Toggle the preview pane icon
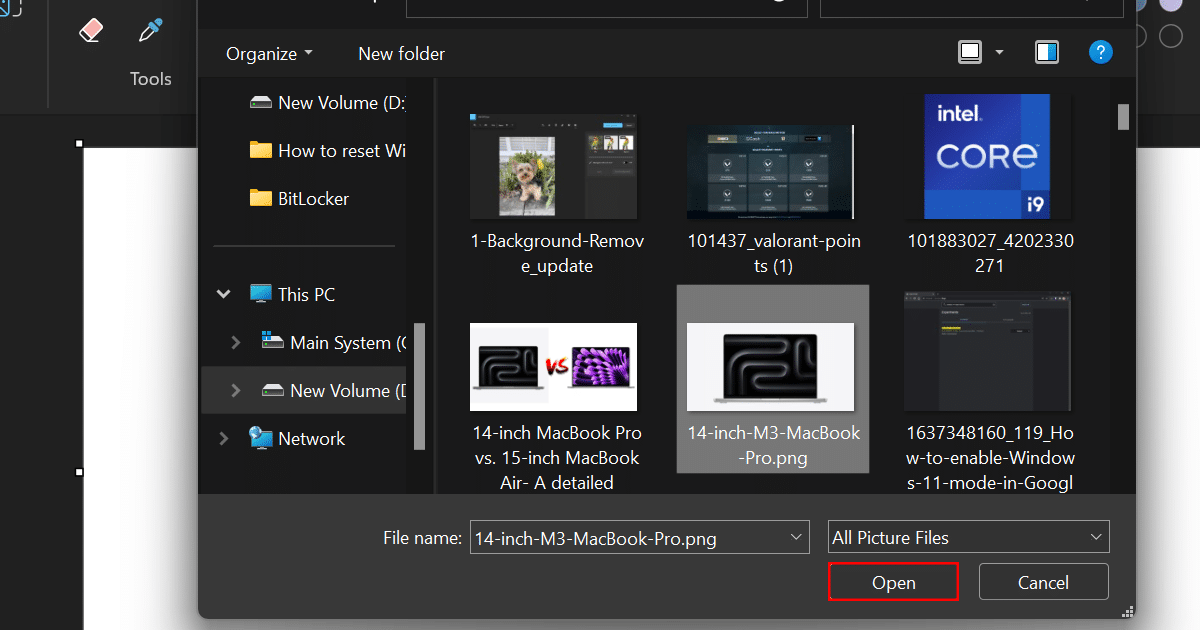1200x630 pixels. click(1047, 52)
